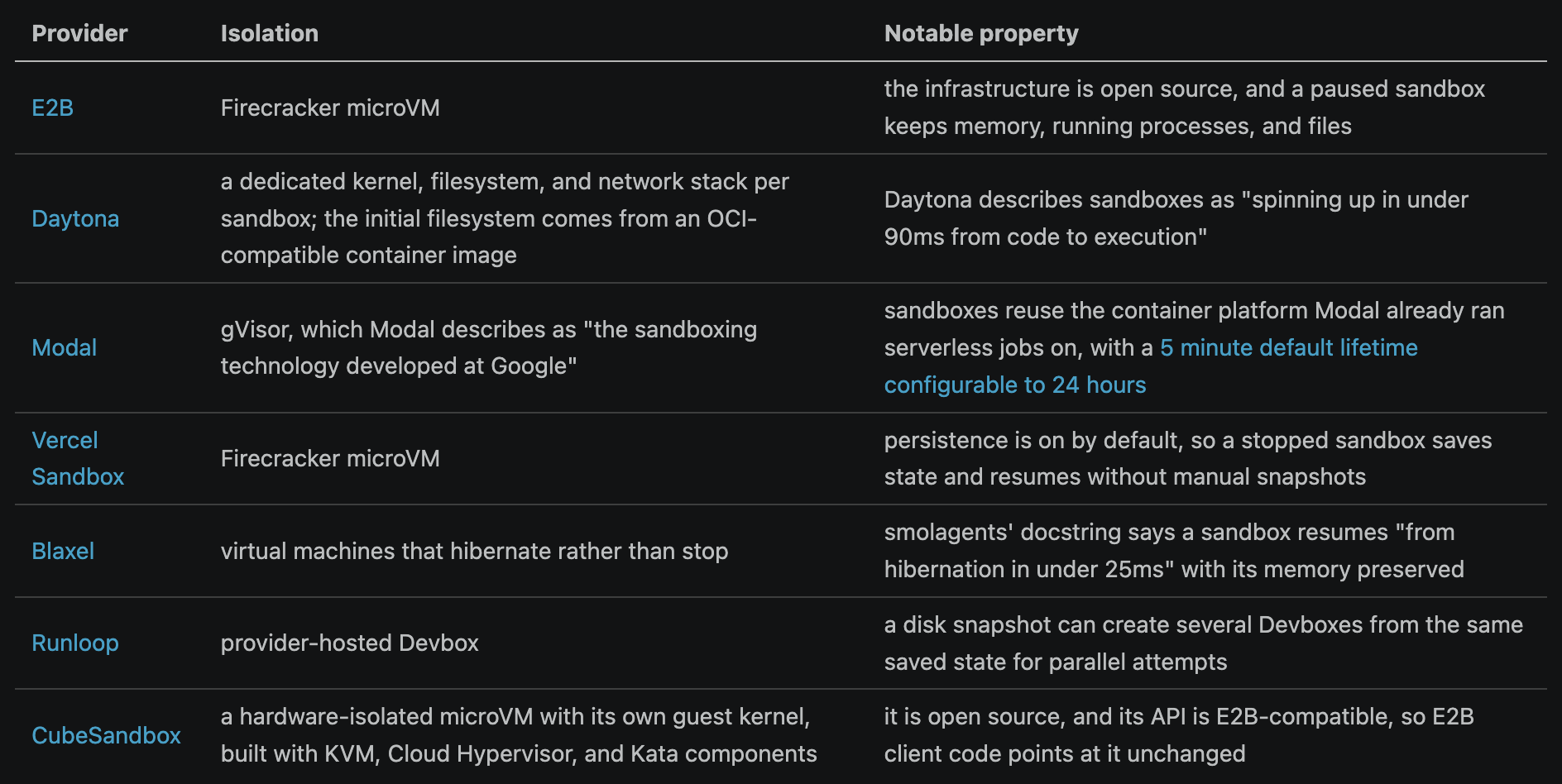Click the Runloop provider link

(x=75, y=643)
